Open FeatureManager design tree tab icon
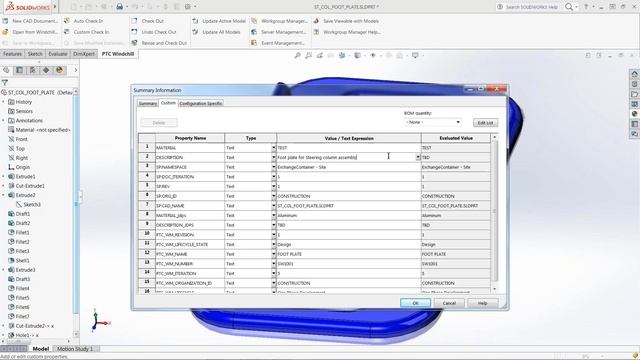 pyautogui.click(x=6, y=70)
